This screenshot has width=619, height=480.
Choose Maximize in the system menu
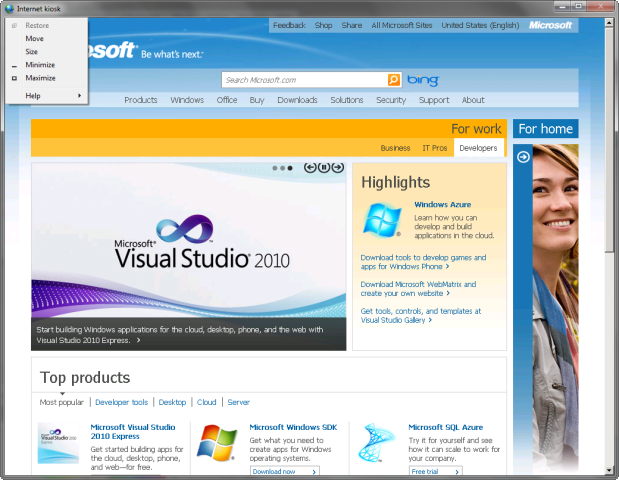[47, 78]
